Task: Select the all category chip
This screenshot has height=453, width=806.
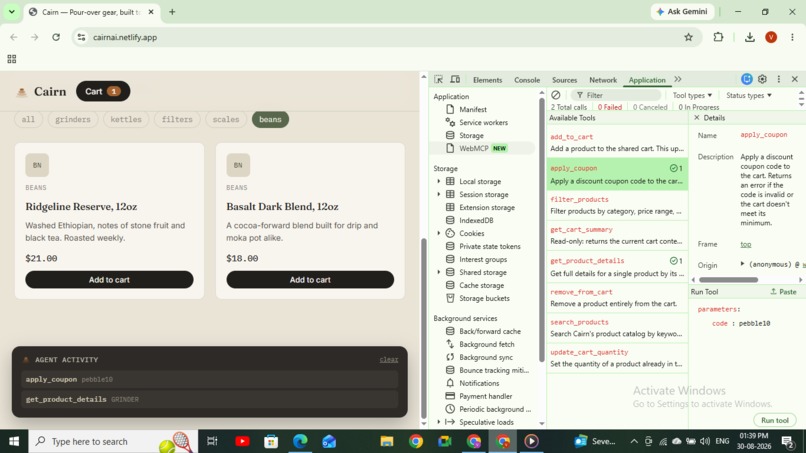Action: [x=28, y=119]
